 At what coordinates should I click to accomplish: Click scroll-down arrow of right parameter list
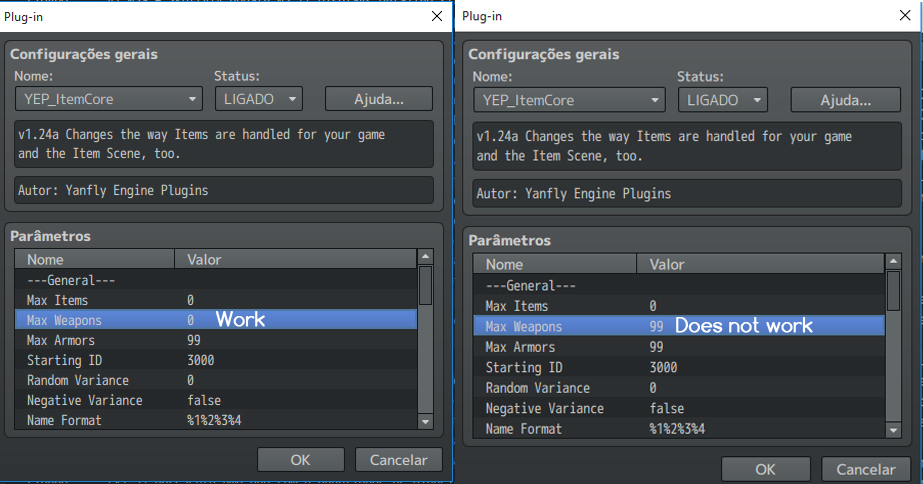(893, 430)
